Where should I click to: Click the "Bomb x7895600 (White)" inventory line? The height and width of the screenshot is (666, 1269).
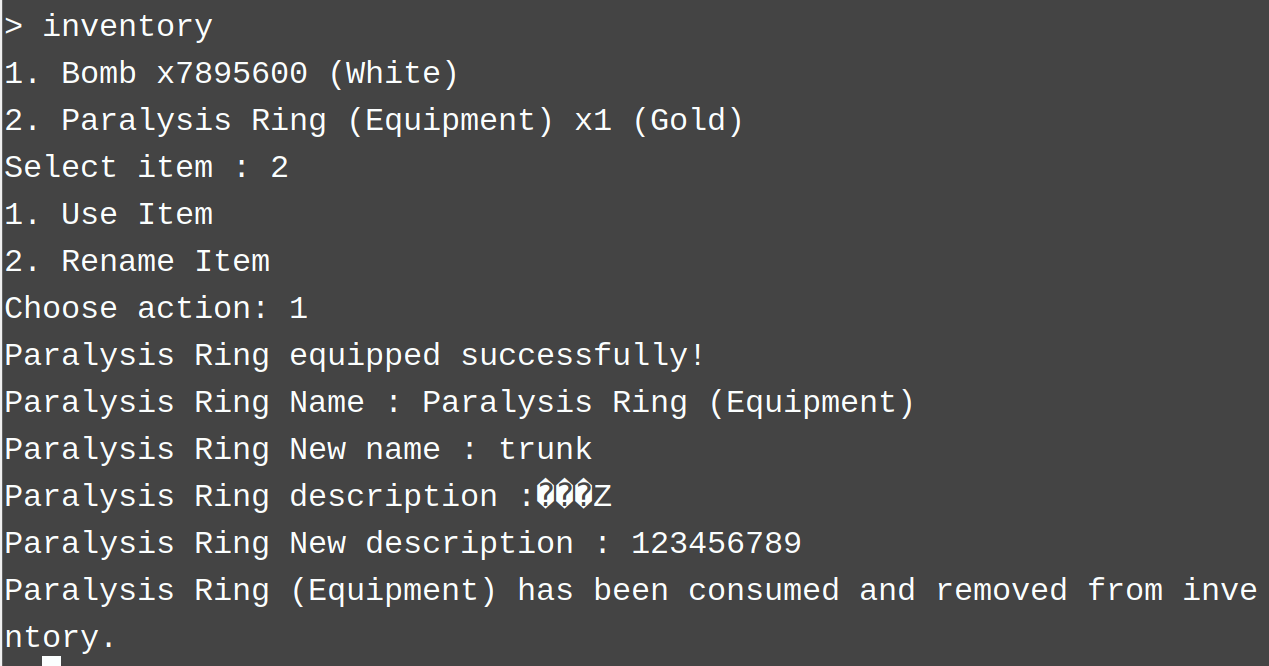(x=230, y=74)
